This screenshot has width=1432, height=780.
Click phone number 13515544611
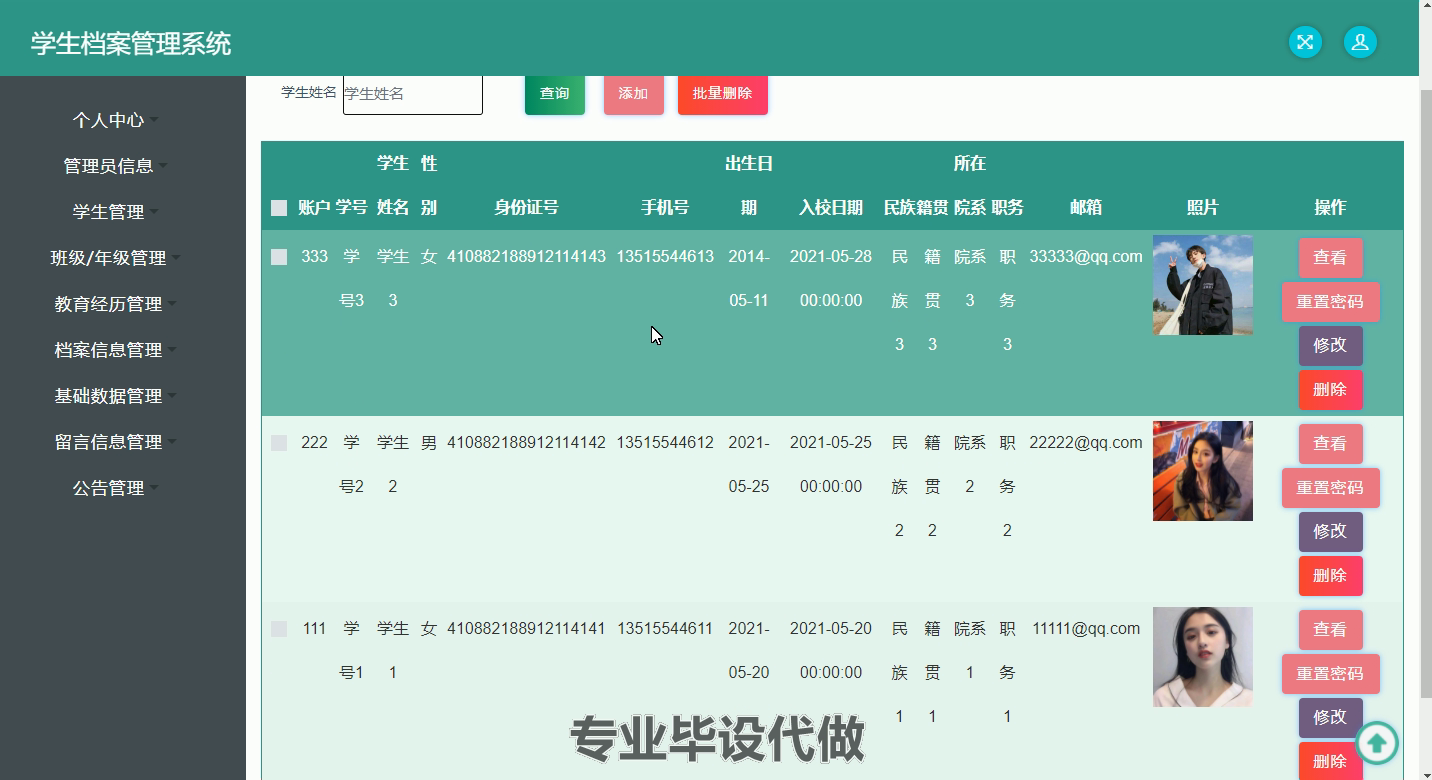pyautogui.click(x=665, y=629)
